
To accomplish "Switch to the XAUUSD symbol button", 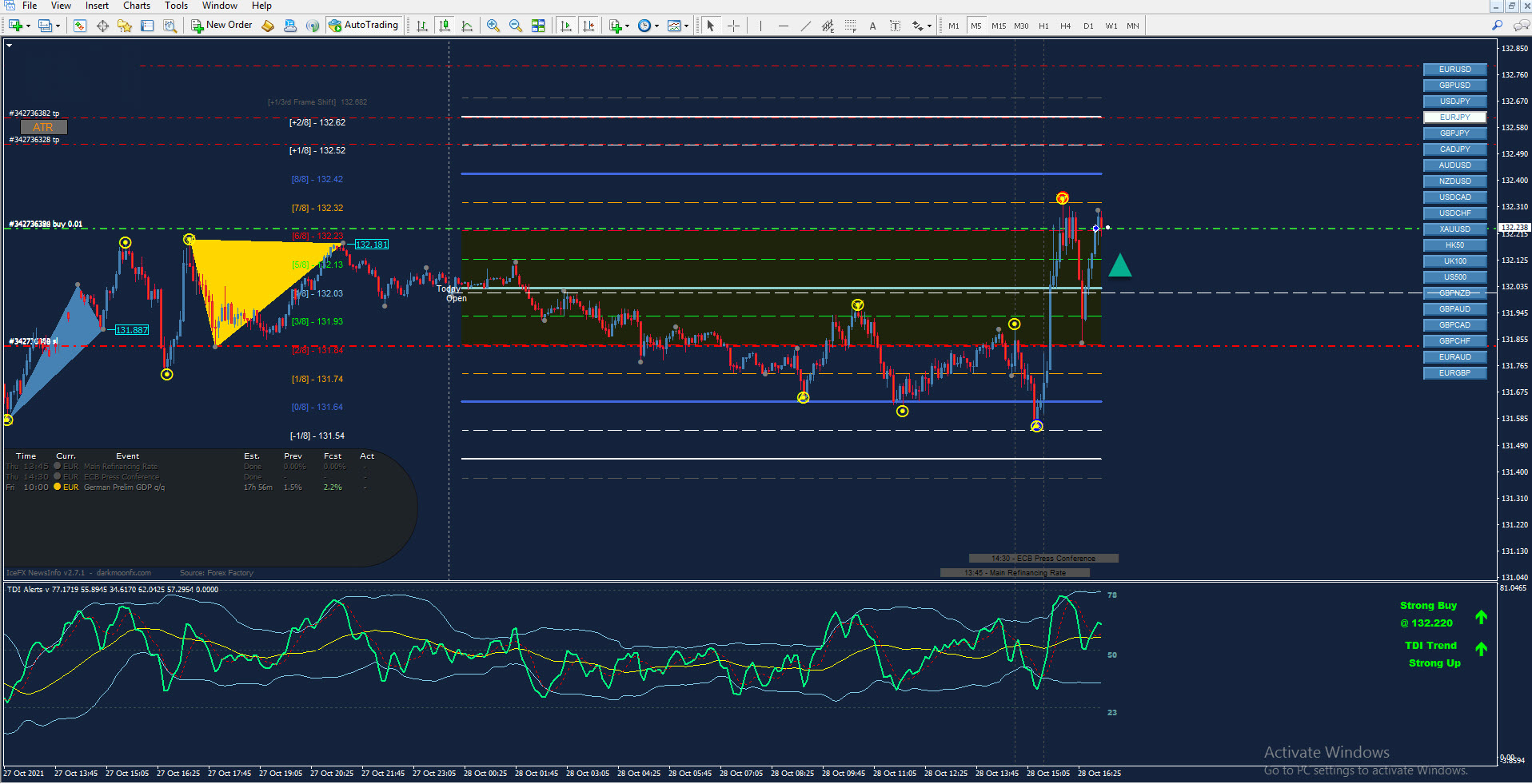I will click(x=1454, y=229).
